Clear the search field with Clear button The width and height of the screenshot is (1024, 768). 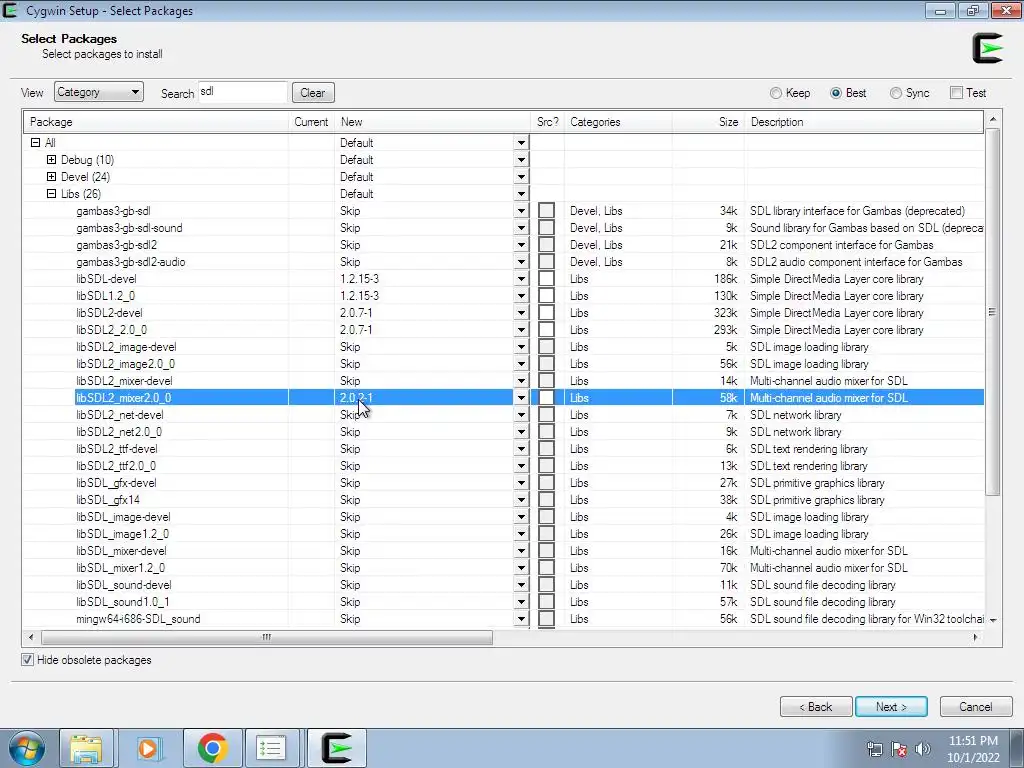pos(313,93)
